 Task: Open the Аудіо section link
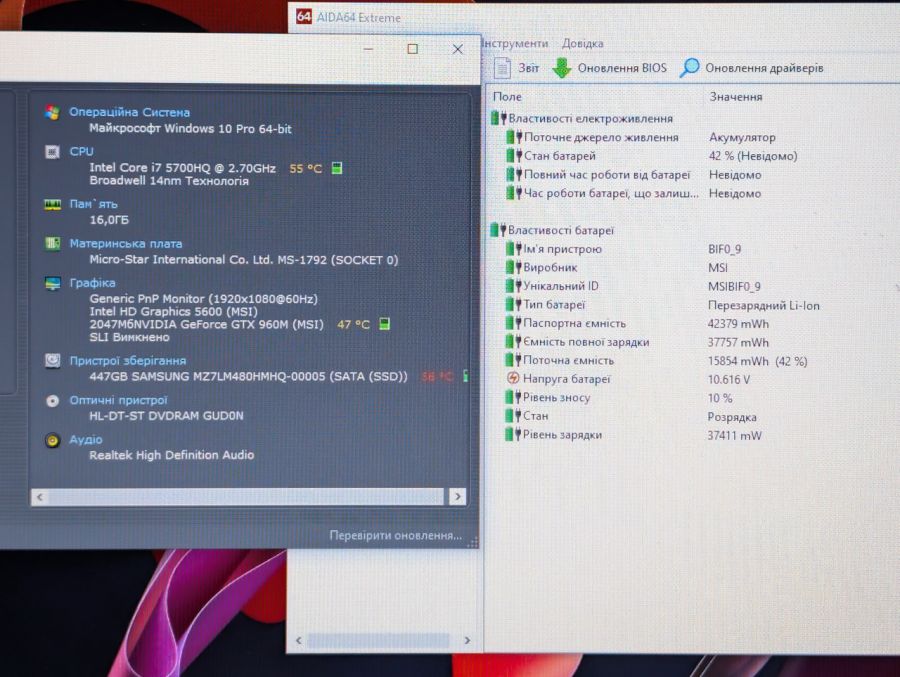[x=86, y=439]
